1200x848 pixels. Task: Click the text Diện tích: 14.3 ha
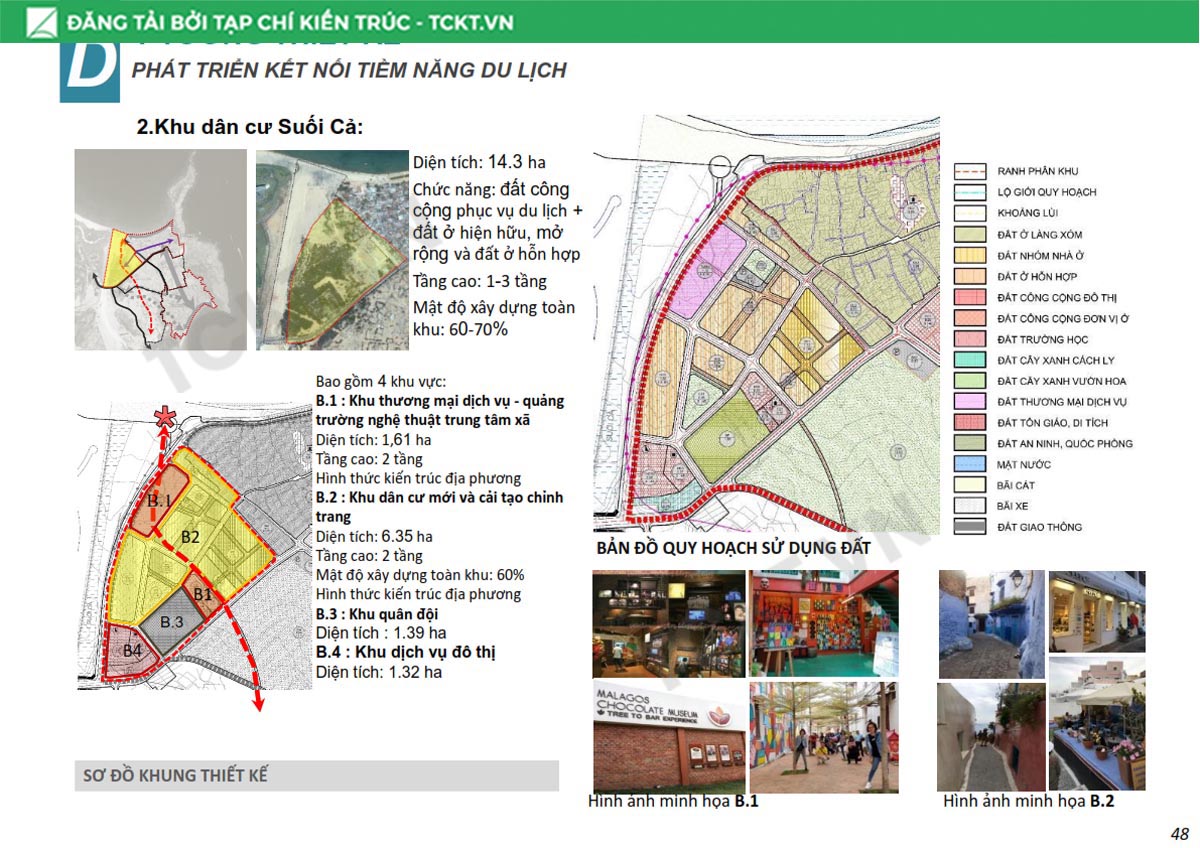479,162
